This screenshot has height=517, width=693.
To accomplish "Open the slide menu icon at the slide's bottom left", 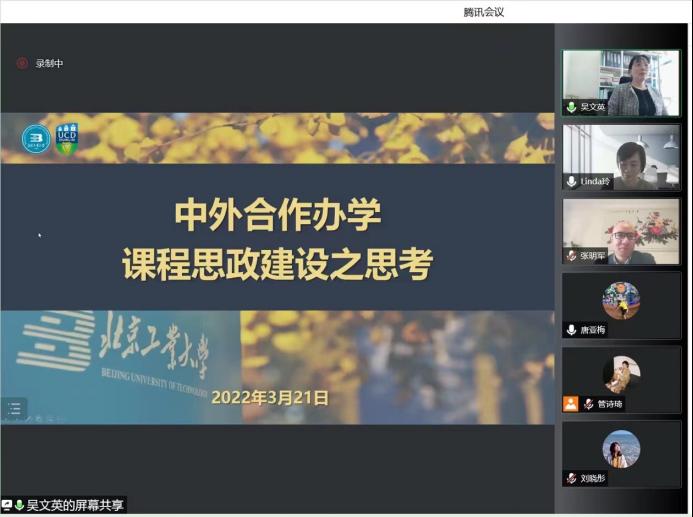I will tap(14, 408).
